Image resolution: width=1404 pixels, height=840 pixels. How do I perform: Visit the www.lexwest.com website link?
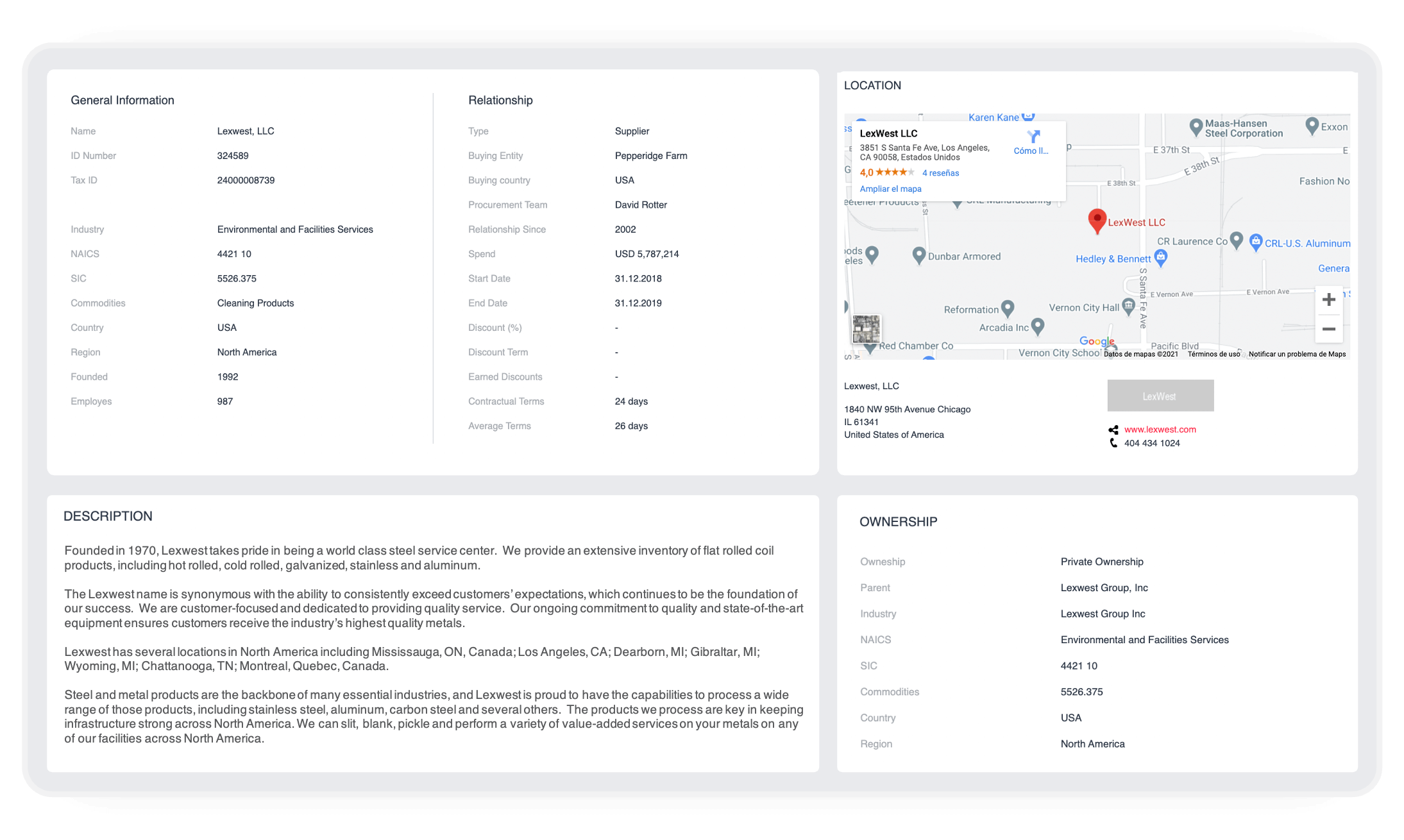[x=1160, y=429]
